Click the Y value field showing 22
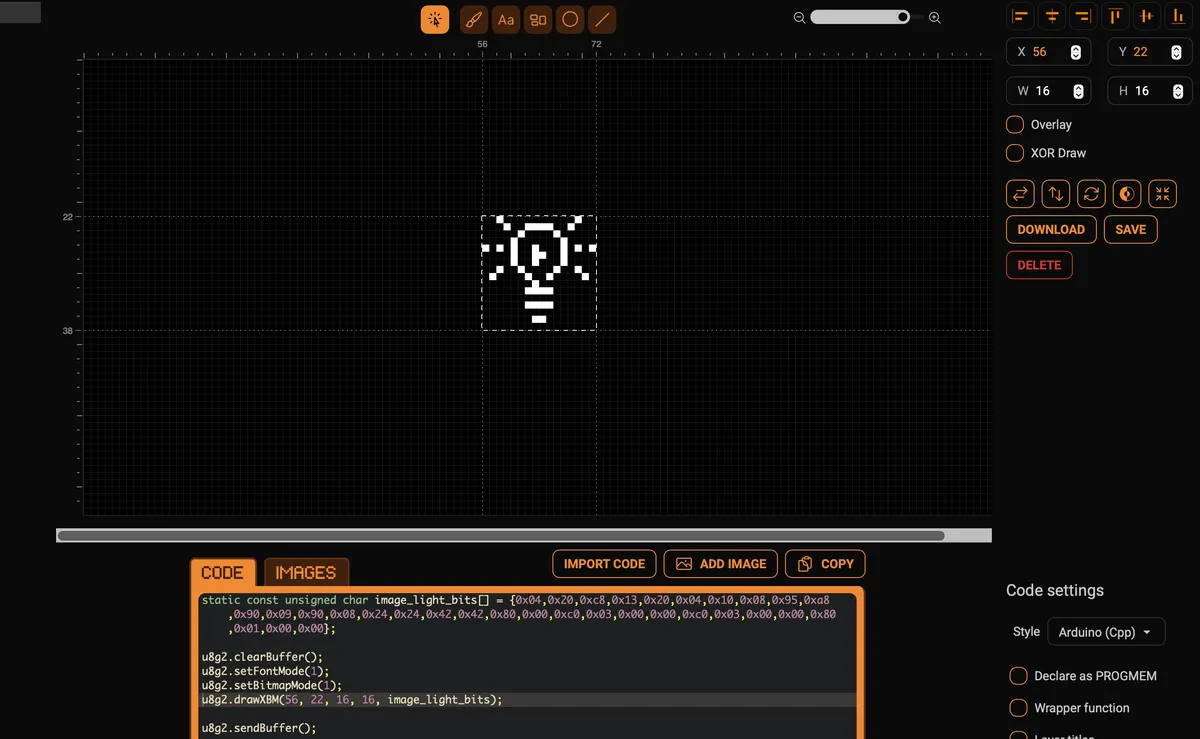This screenshot has height=739, width=1200. point(1149,52)
